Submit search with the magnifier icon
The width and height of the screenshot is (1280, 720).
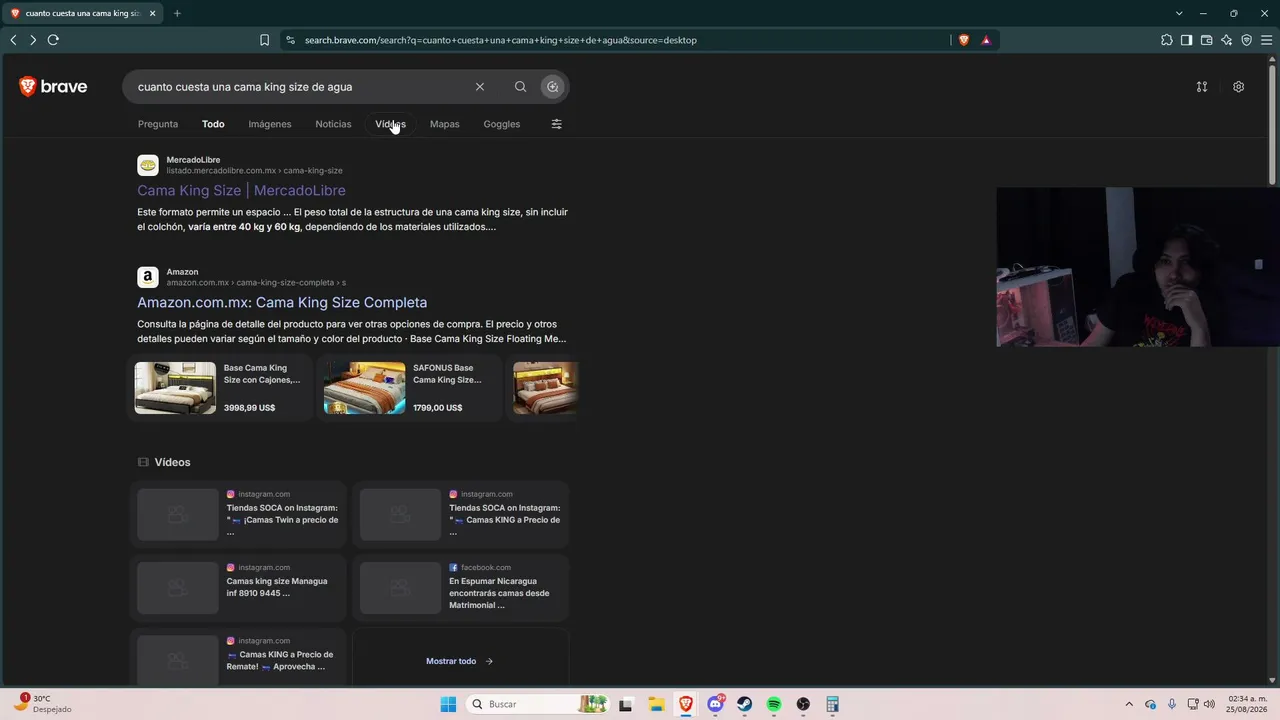(x=520, y=87)
